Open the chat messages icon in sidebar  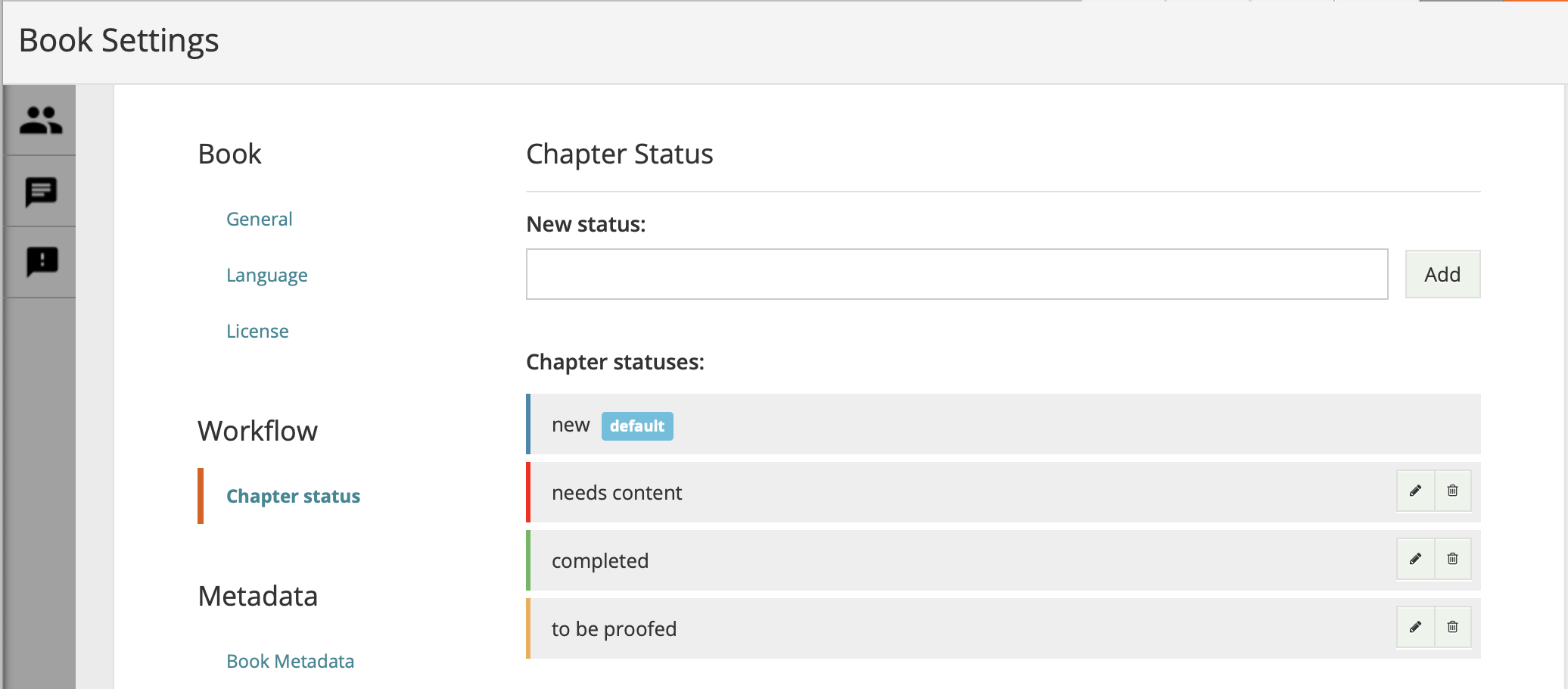tap(41, 192)
